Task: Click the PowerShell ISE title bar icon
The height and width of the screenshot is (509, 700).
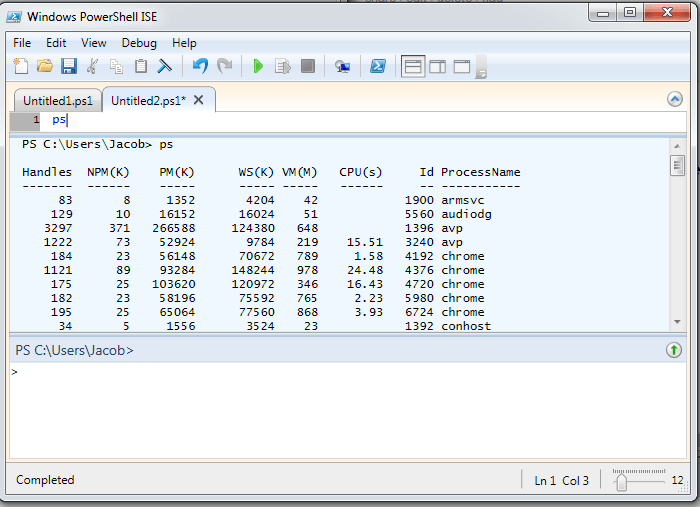Action: [14, 17]
